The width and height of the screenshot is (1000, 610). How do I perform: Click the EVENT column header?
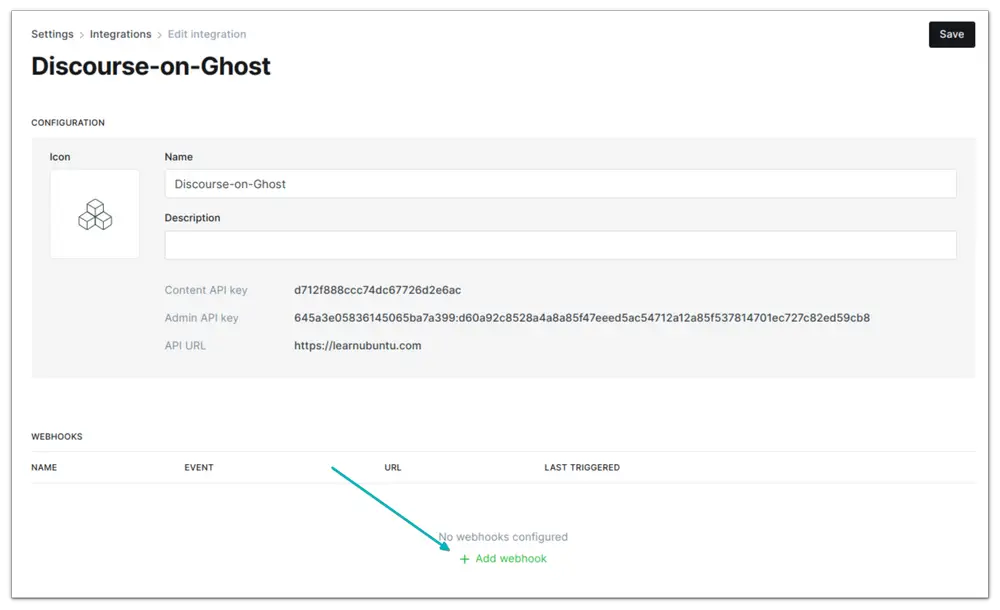pyautogui.click(x=199, y=467)
